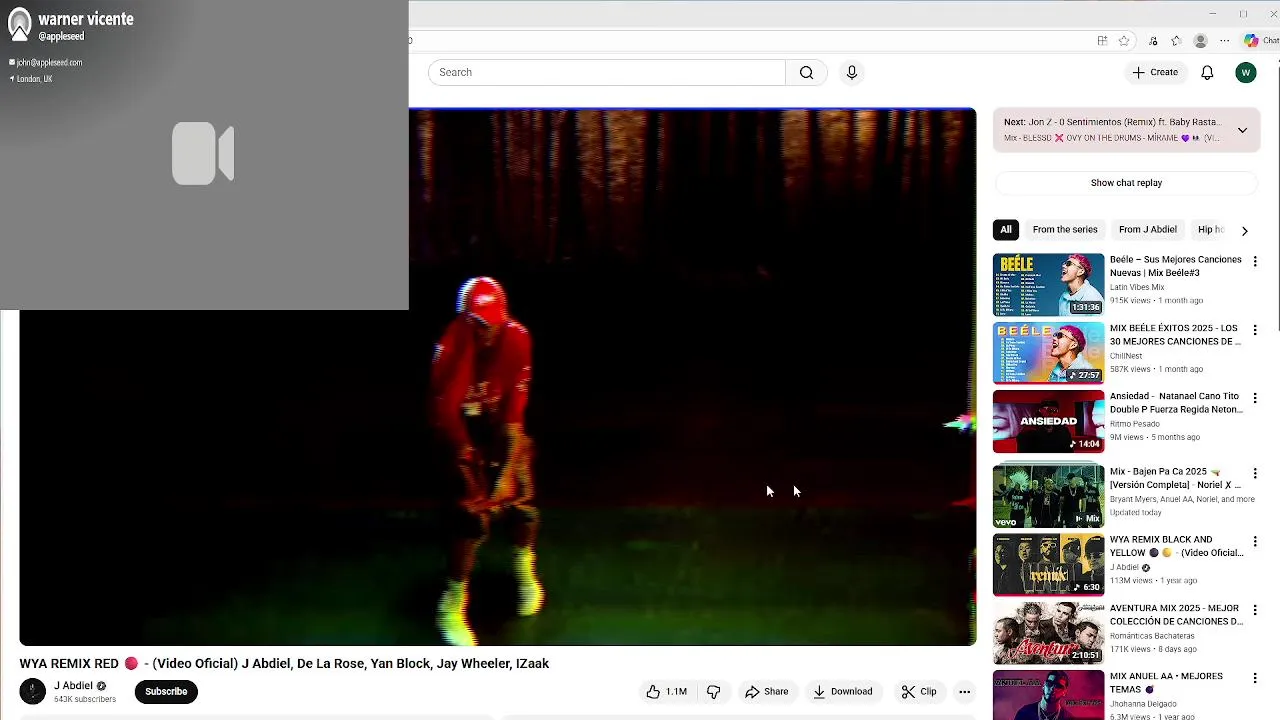Open Mix Bajen Pa Ca 2025 thumbnail
The width and height of the screenshot is (1280, 720).
coord(1048,496)
